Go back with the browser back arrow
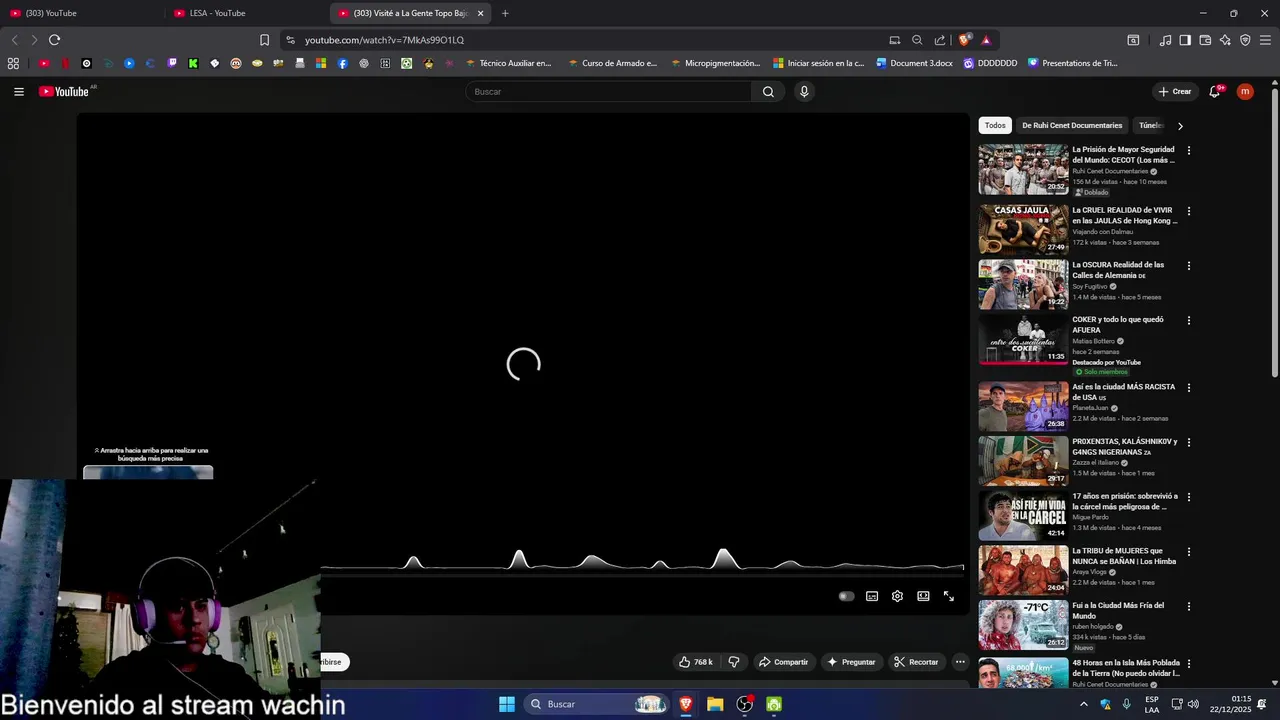The width and height of the screenshot is (1280, 720). (x=14, y=40)
